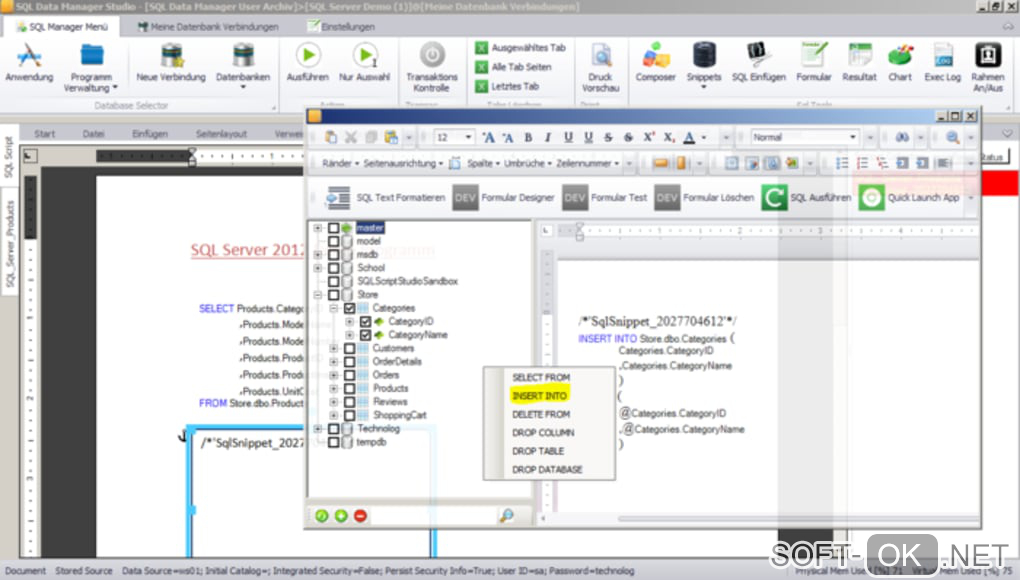This screenshot has height=580, width=1020.
Task: Expand the Orders table node
Action: pos(334,375)
